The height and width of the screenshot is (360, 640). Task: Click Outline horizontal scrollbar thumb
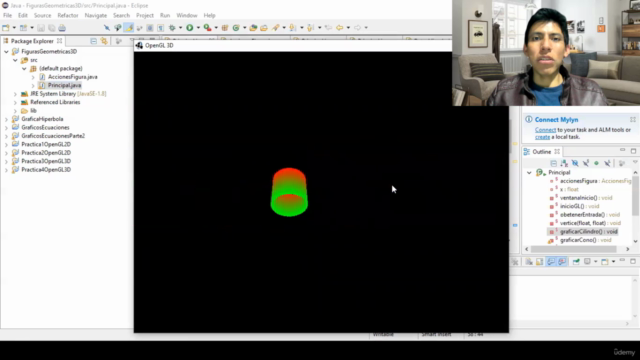coord(573,249)
